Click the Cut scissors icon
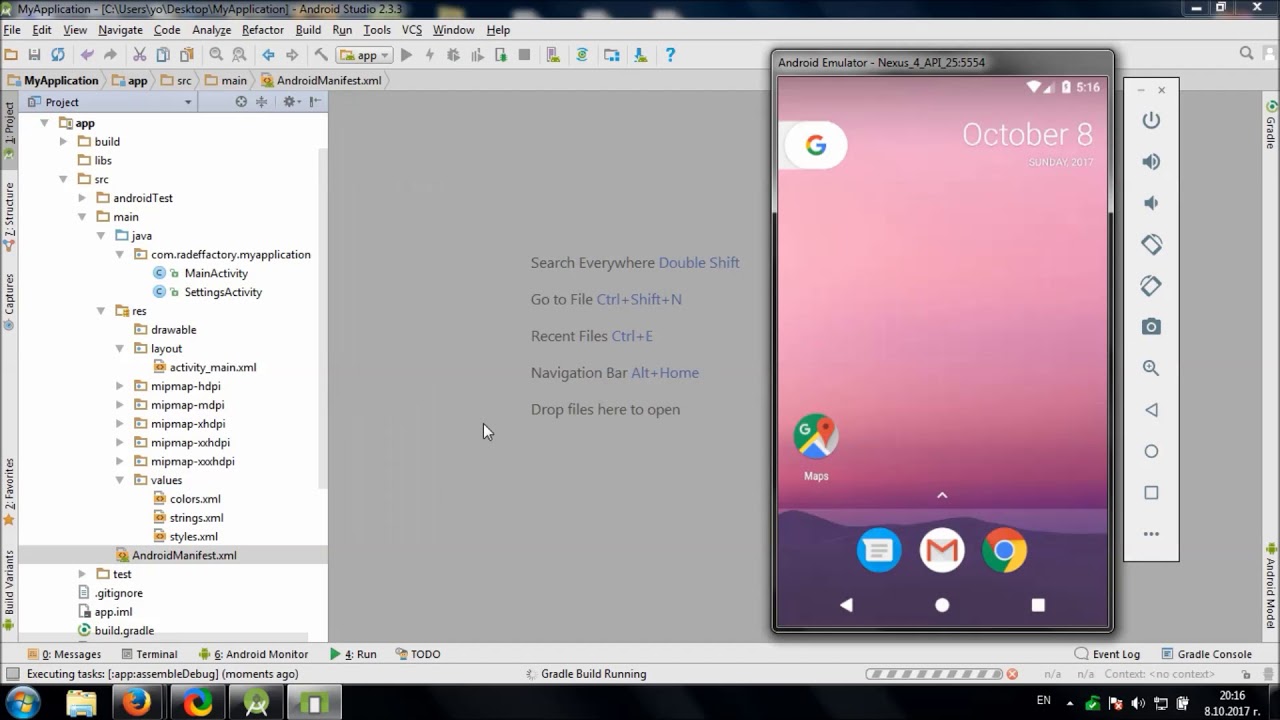The height and width of the screenshot is (720, 1280). coord(139,55)
